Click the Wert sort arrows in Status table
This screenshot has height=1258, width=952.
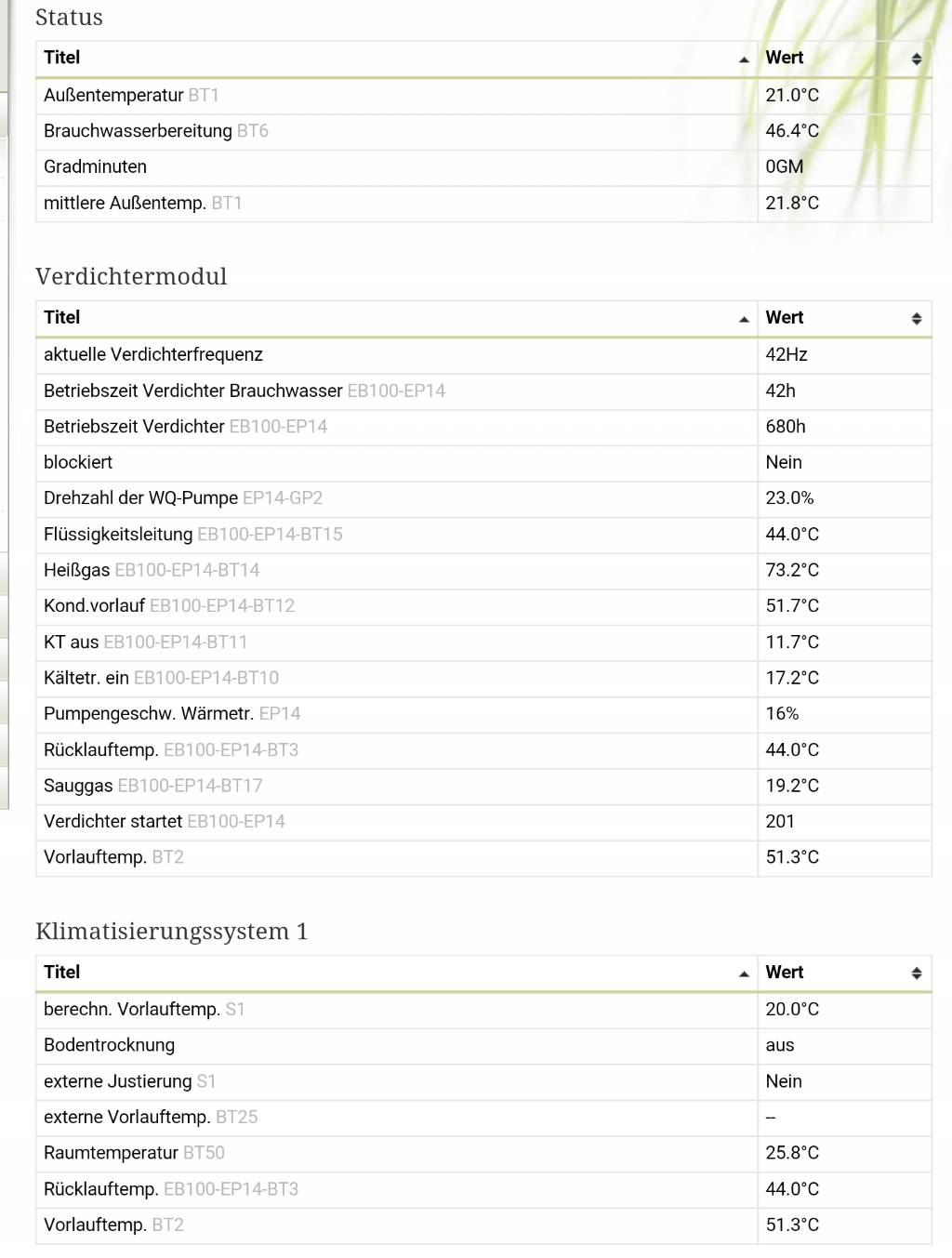click(x=917, y=60)
